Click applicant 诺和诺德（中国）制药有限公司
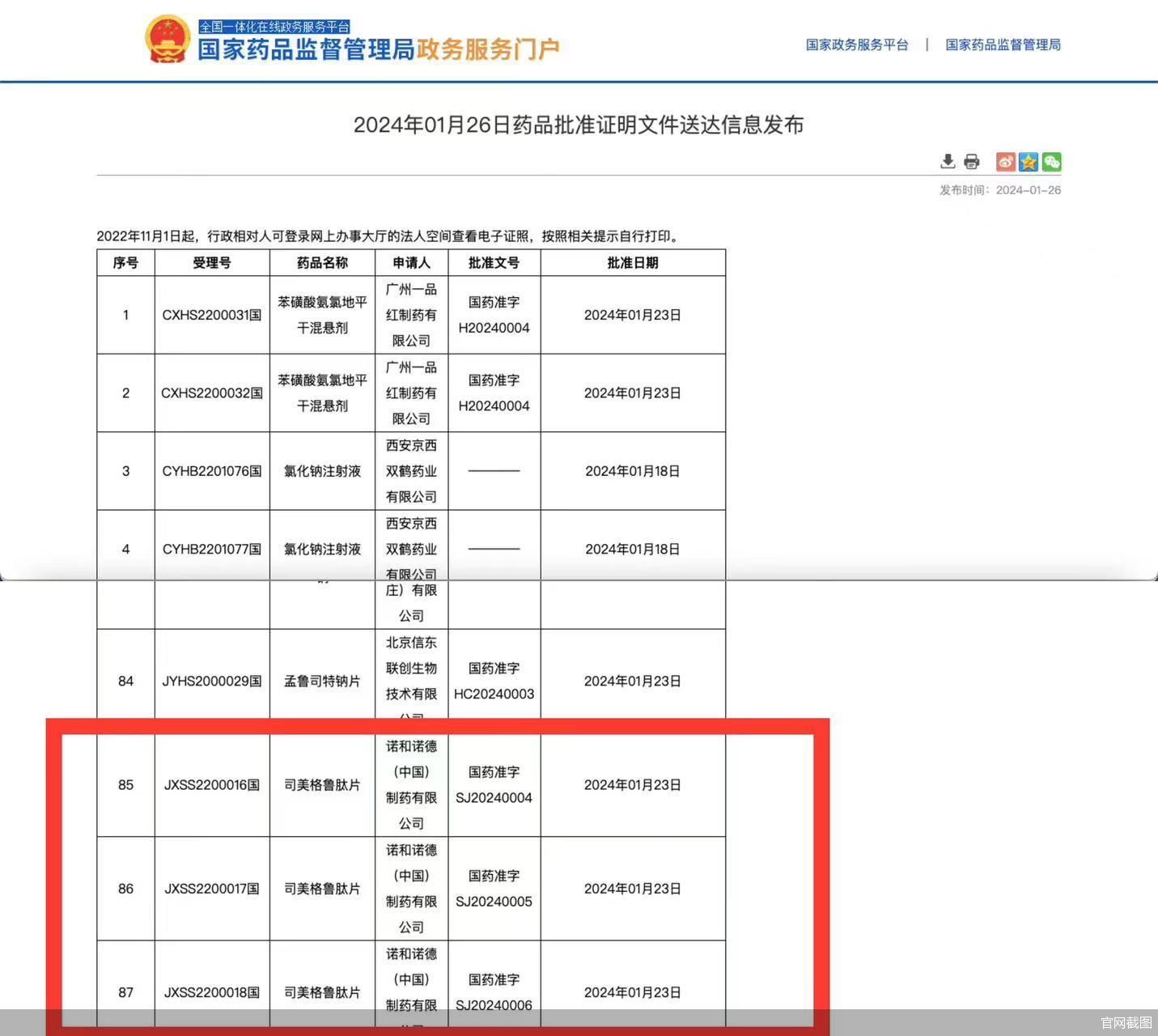The width and height of the screenshot is (1158, 1036). pyautogui.click(x=410, y=784)
